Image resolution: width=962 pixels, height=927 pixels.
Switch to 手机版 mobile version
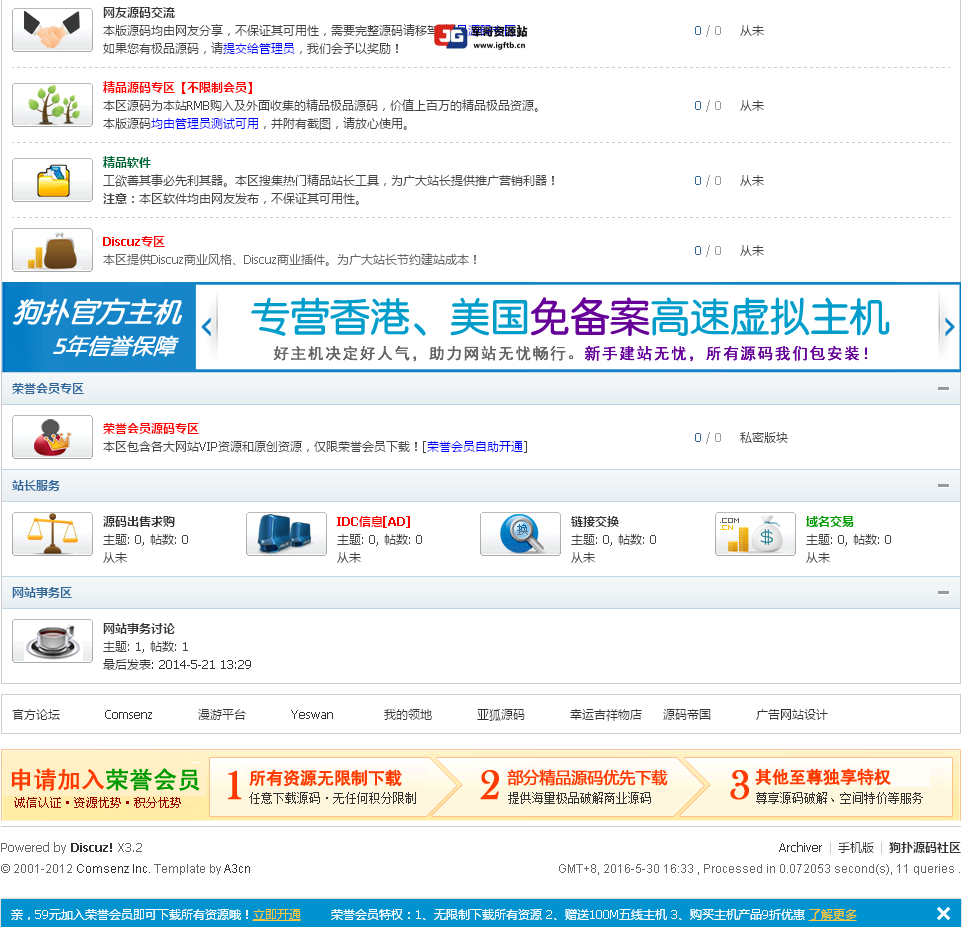tap(855, 847)
